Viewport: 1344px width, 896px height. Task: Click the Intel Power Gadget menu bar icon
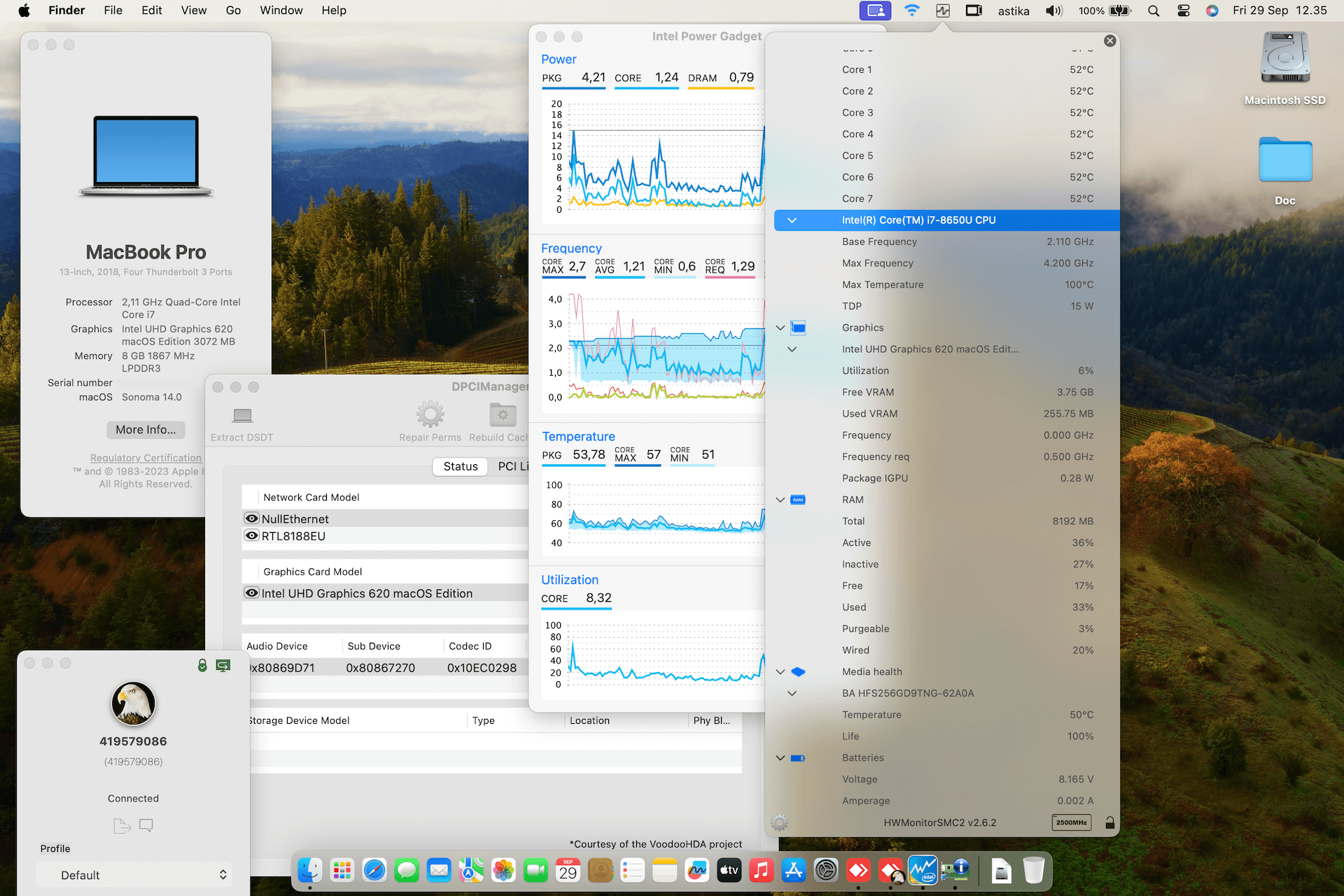942,10
